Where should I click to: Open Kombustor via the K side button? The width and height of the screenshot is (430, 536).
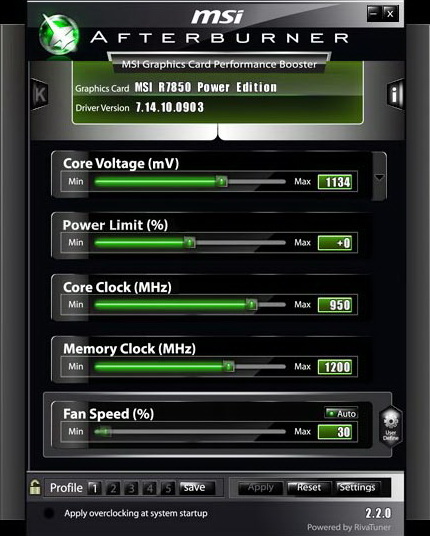(x=40, y=94)
